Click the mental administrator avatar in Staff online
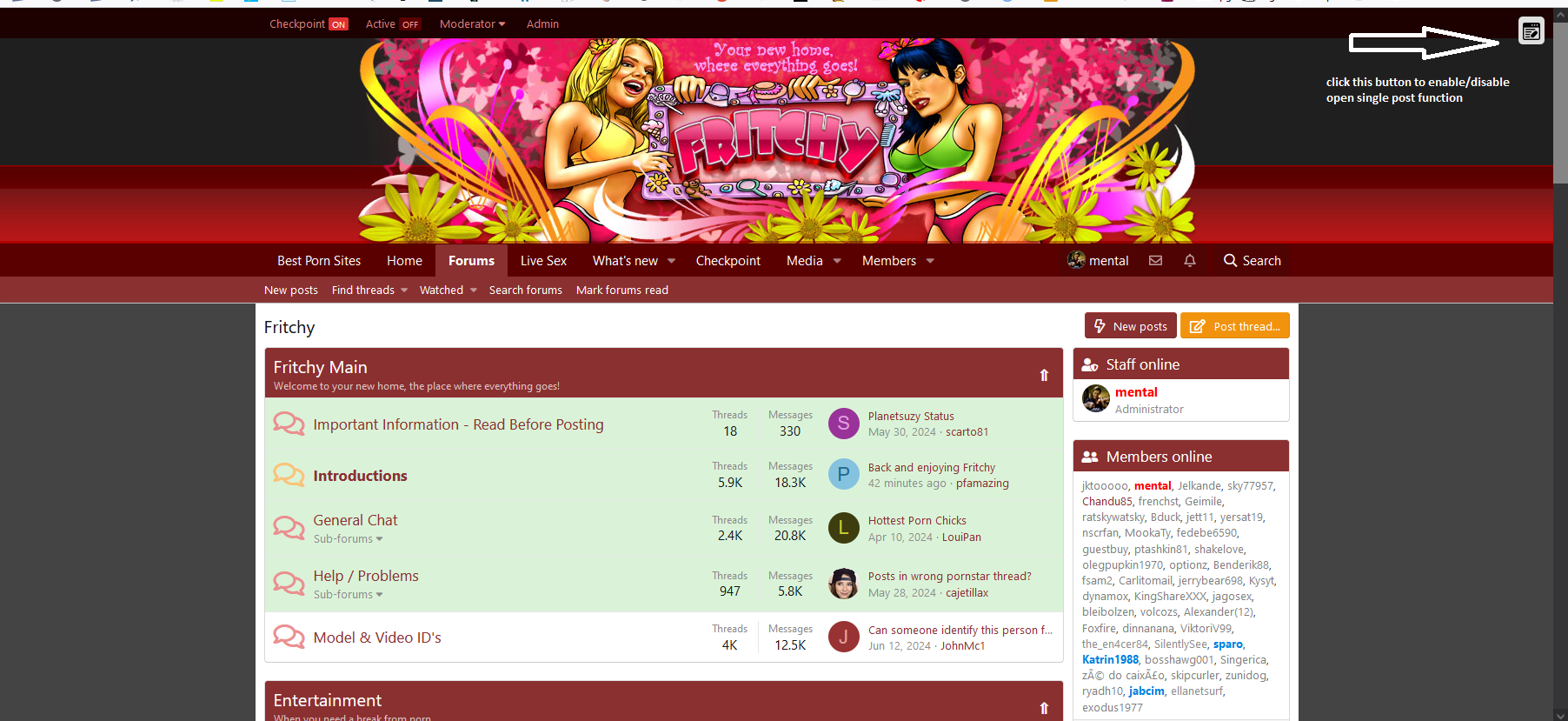 tap(1095, 399)
